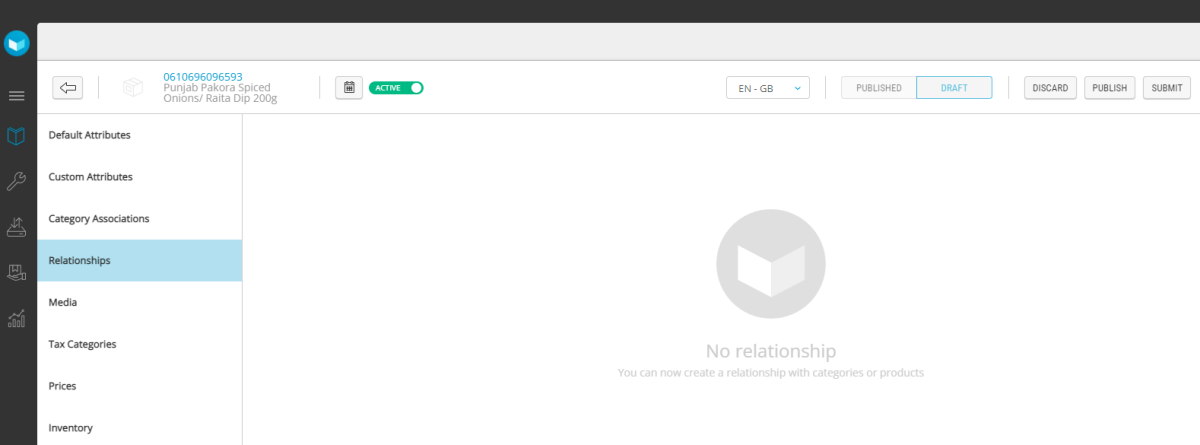Toggle the ACTIVE product switch
The width and height of the screenshot is (1200, 445).
pyautogui.click(x=396, y=88)
